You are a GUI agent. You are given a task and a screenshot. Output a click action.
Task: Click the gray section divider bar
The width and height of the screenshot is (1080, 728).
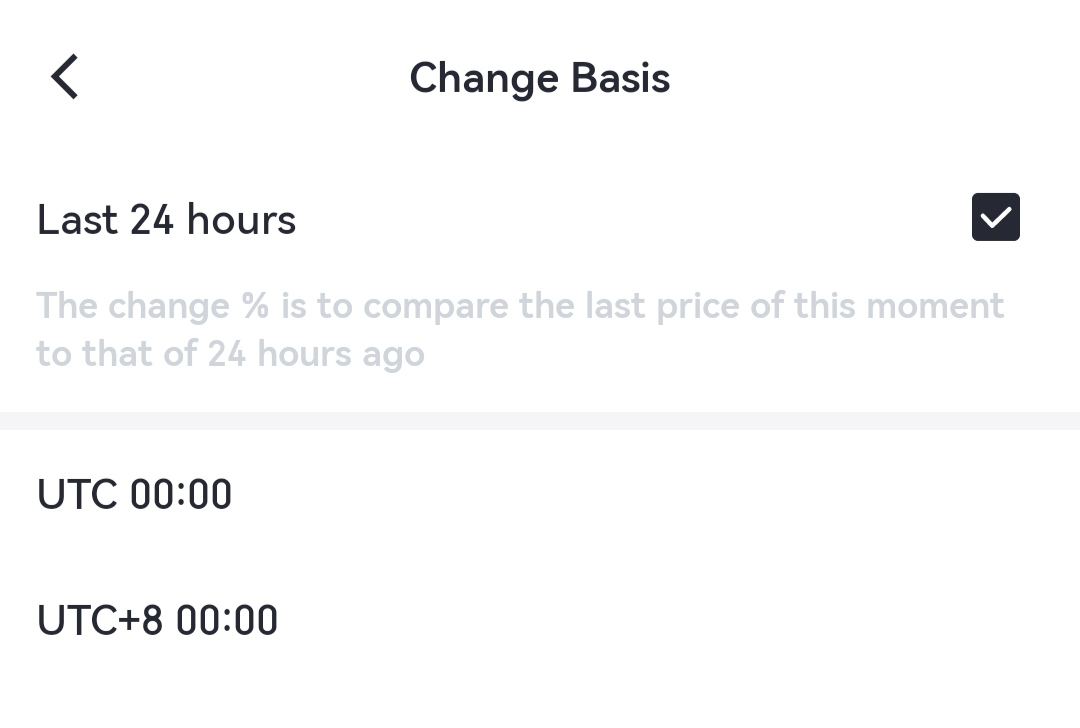[540, 421]
